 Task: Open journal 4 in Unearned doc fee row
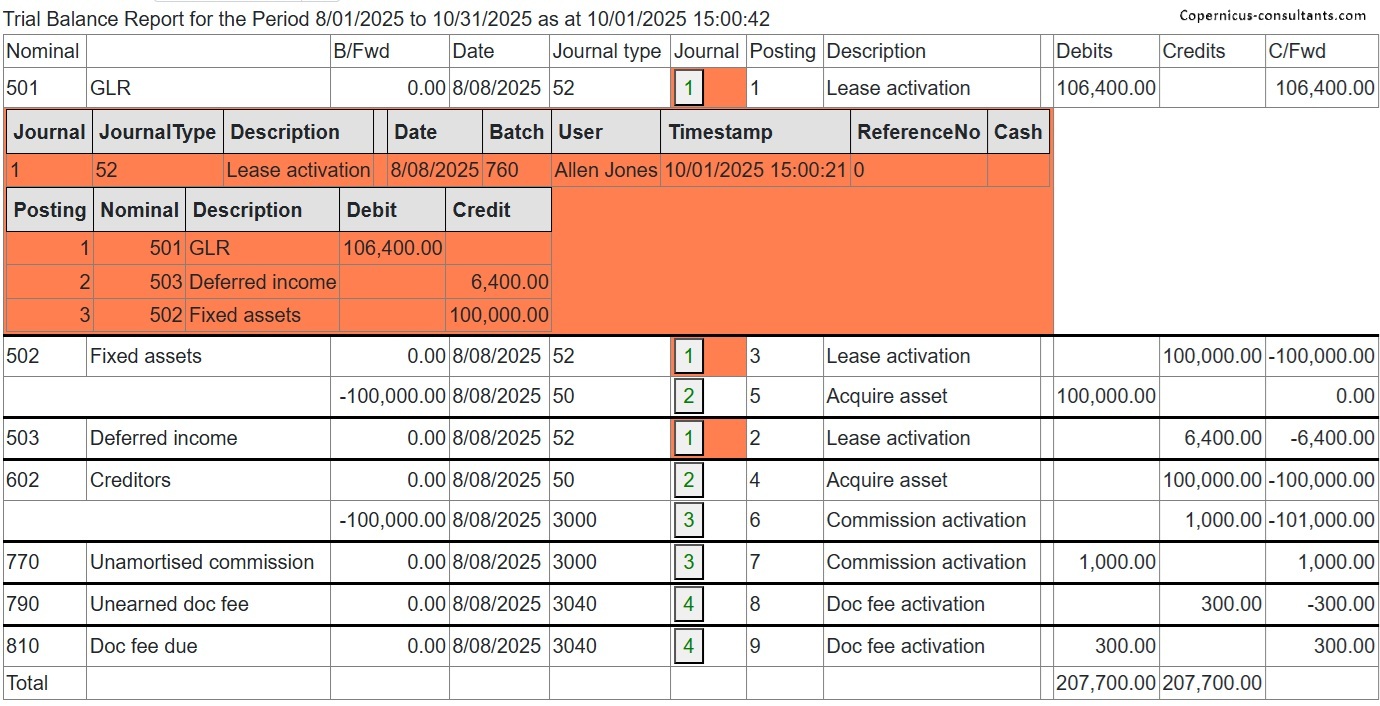coord(689,604)
